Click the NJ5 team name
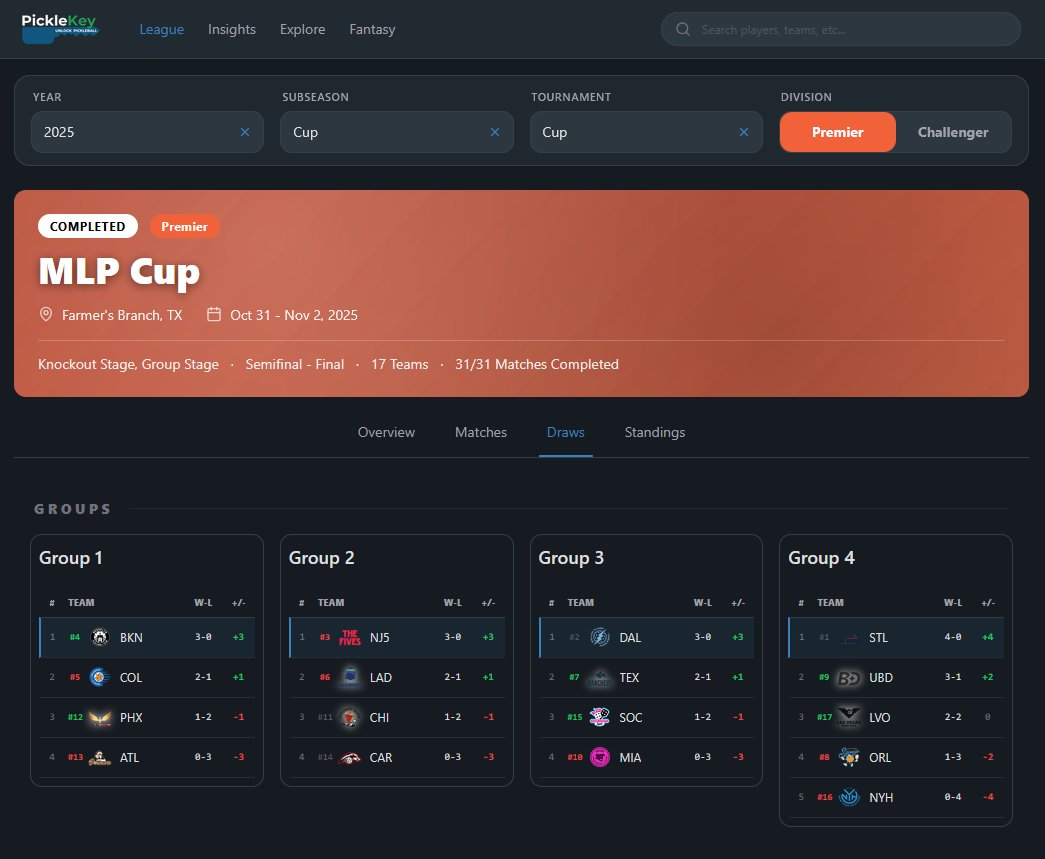Image resolution: width=1045 pixels, height=859 pixels. click(x=379, y=638)
